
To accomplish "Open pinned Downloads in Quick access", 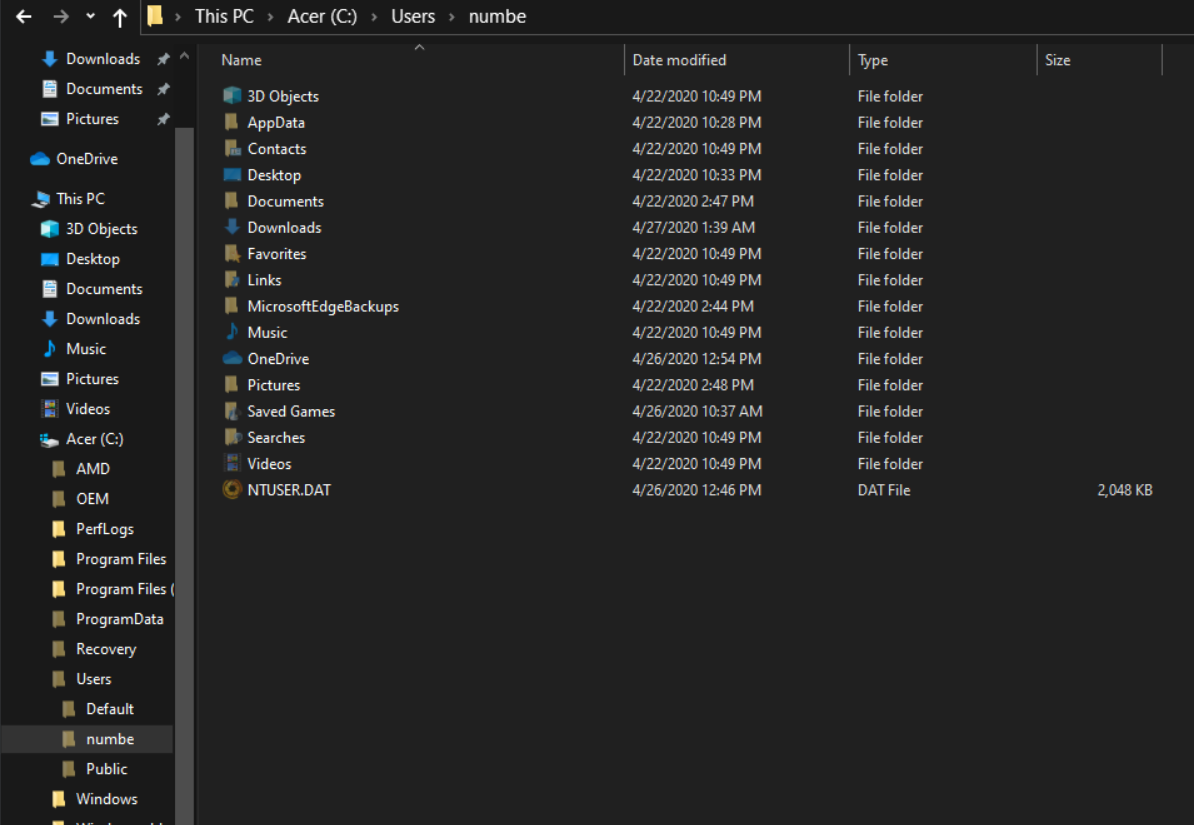I will click(x=102, y=59).
